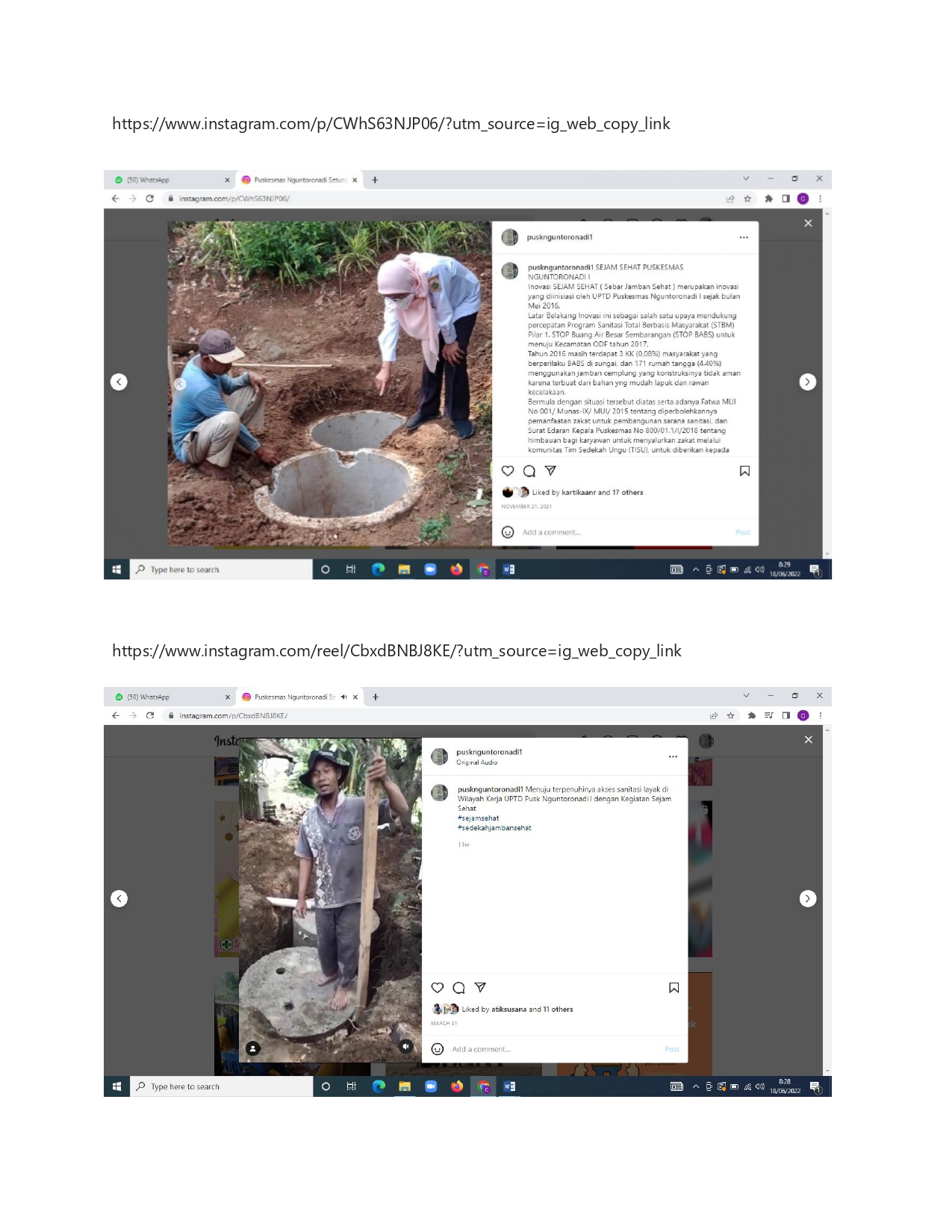Close the post overlay in first screenshot
The width and height of the screenshot is (952, 1232).
[x=808, y=223]
